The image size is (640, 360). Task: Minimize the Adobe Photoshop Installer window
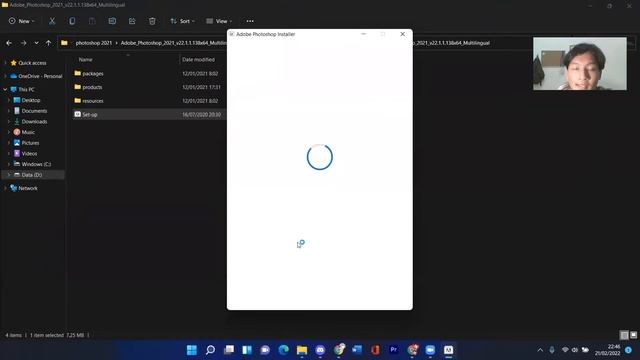point(363,34)
